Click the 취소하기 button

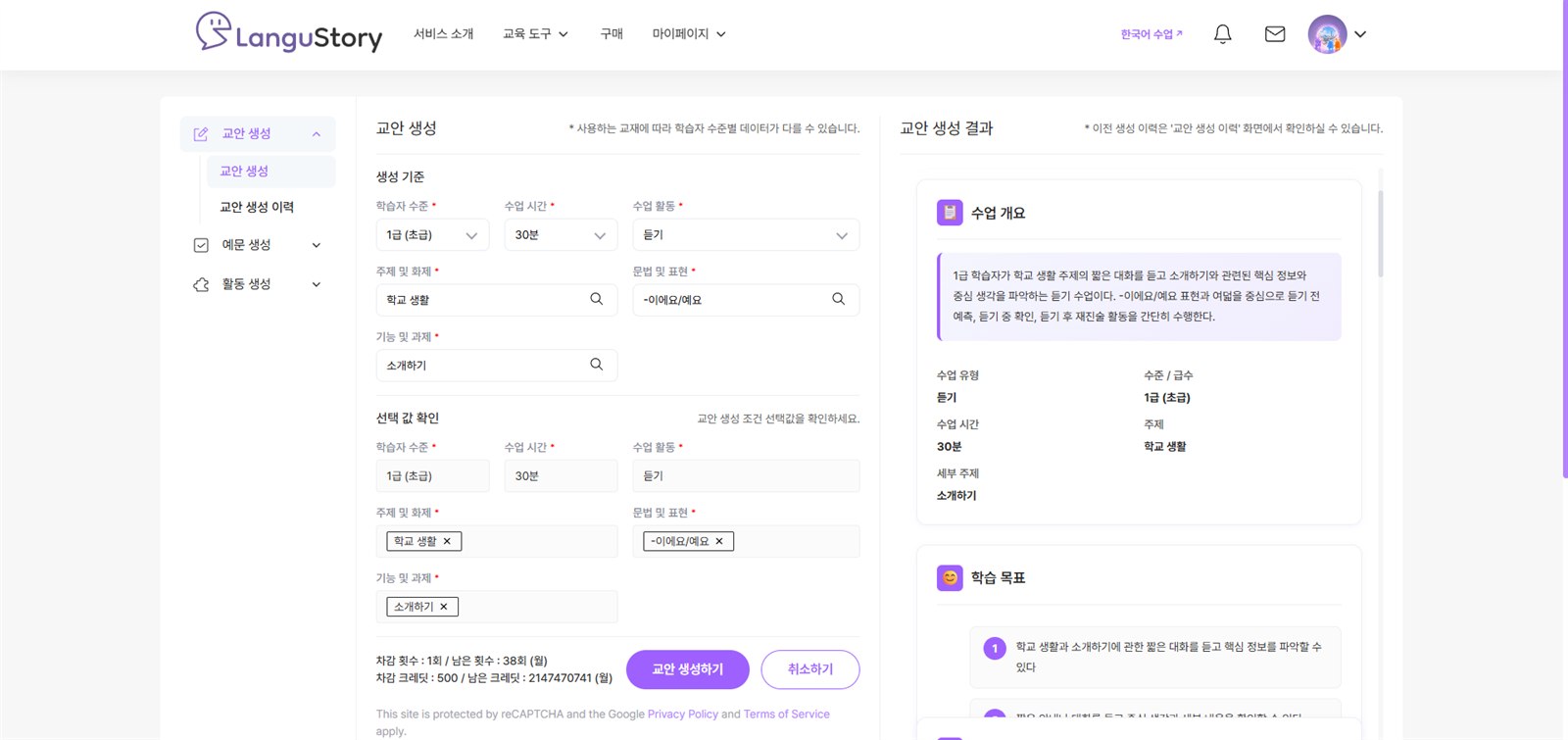pos(810,669)
